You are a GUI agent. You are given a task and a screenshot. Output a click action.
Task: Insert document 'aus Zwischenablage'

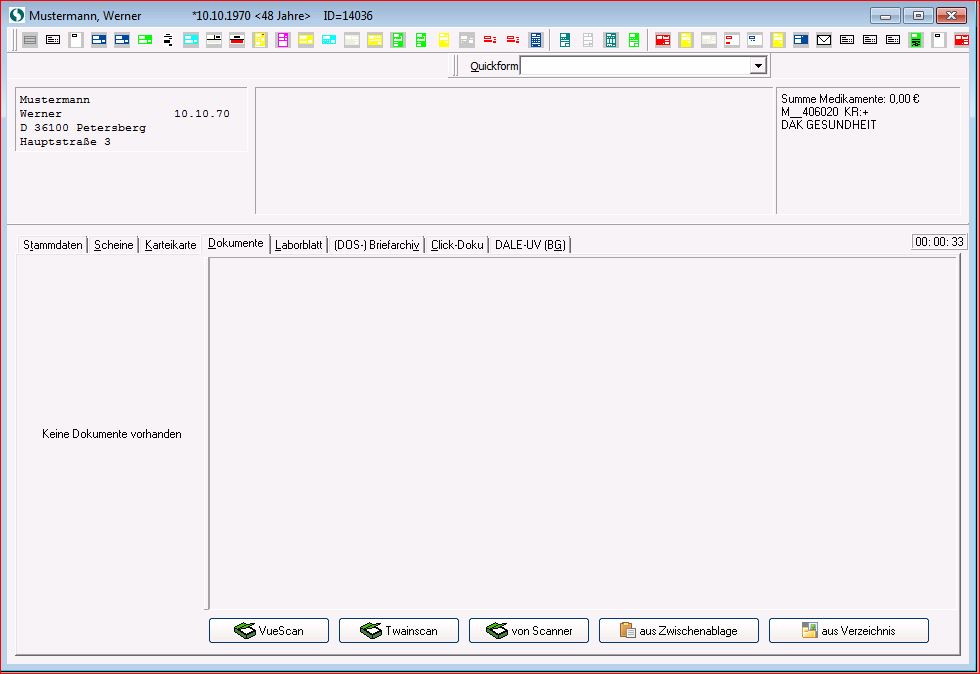[x=678, y=631]
